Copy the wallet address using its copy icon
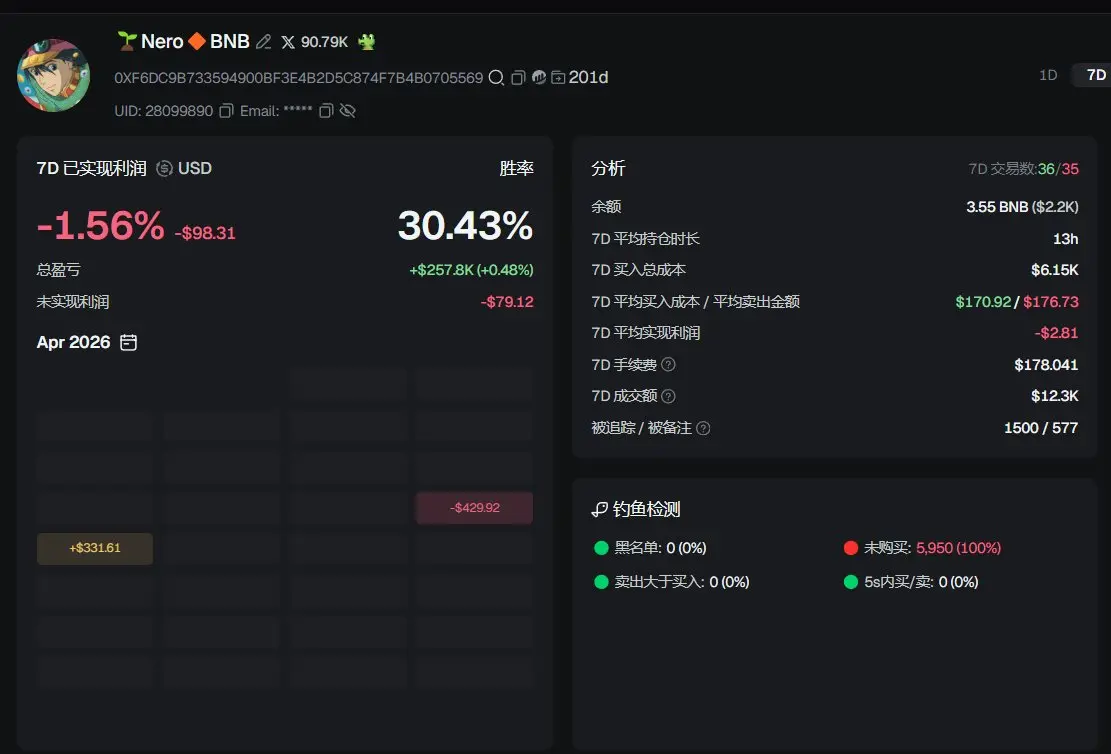The height and width of the screenshot is (754, 1111). (x=518, y=77)
